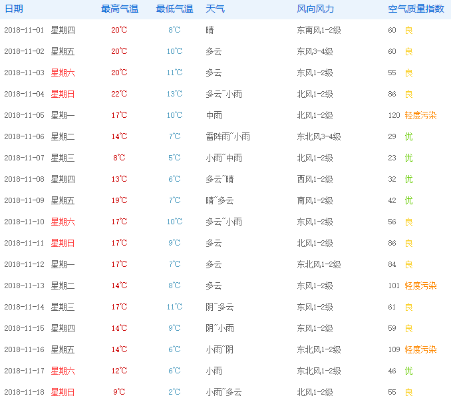
Task: Select the 8℃ high temperature for 2018-11-07
Action: click(119, 158)
